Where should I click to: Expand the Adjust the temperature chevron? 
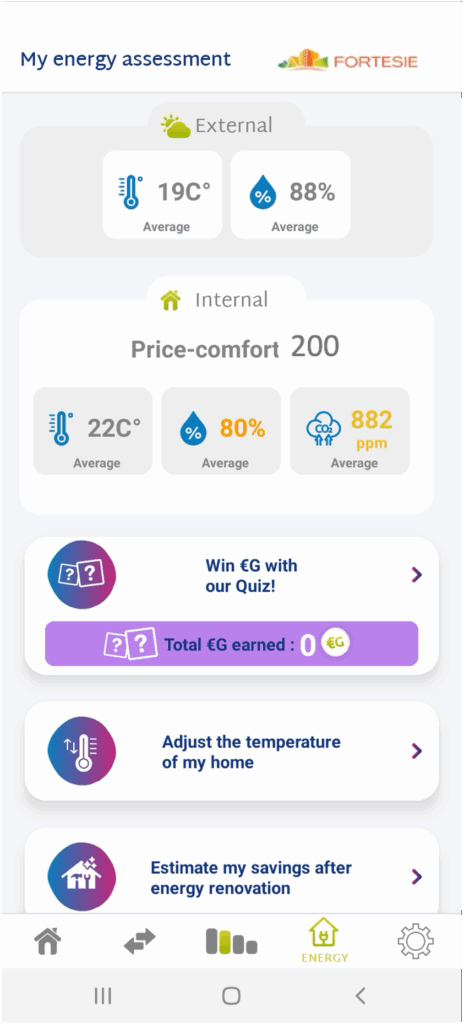coord(417,752)
